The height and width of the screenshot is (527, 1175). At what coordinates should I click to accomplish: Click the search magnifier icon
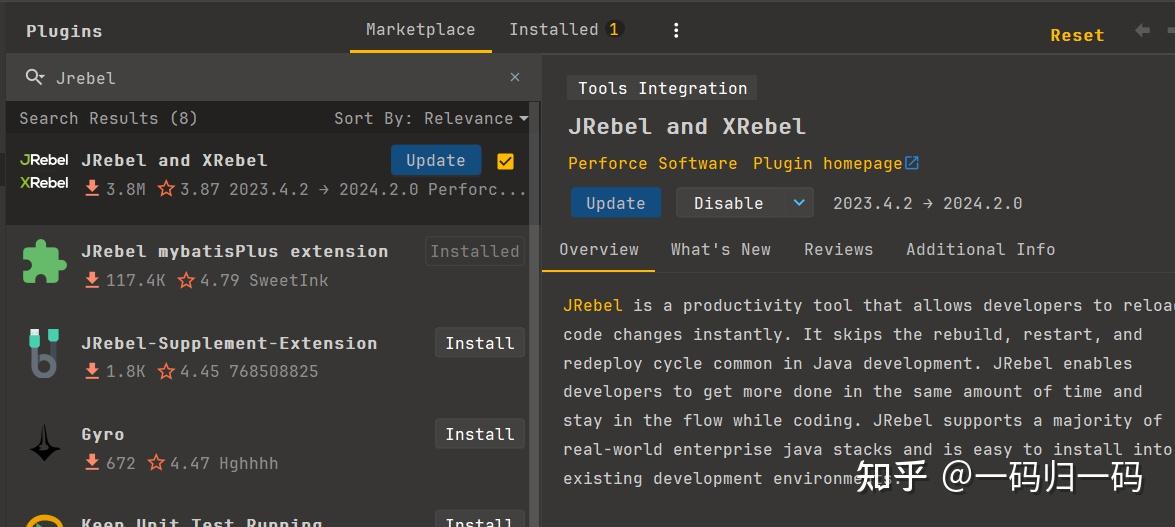34,78
